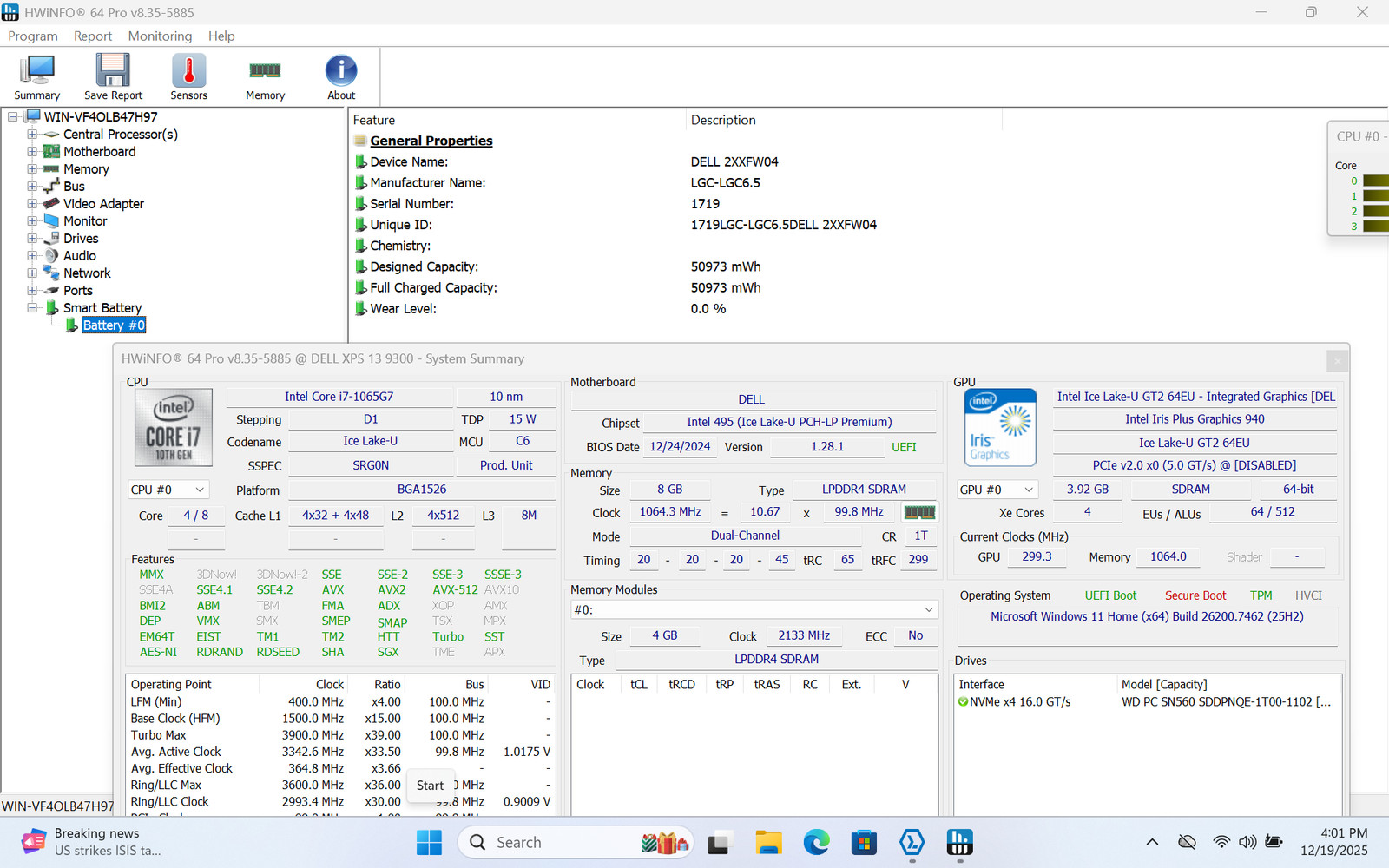Click the green NVMe drive status icon
Viewport: 1389px width, 868px height.
963,701
